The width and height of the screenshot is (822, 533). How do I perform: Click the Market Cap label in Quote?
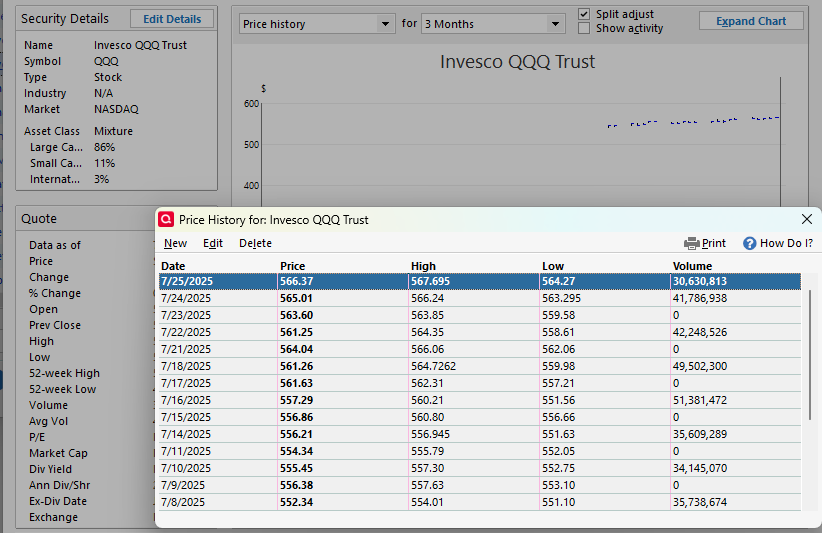coord(58,453)
